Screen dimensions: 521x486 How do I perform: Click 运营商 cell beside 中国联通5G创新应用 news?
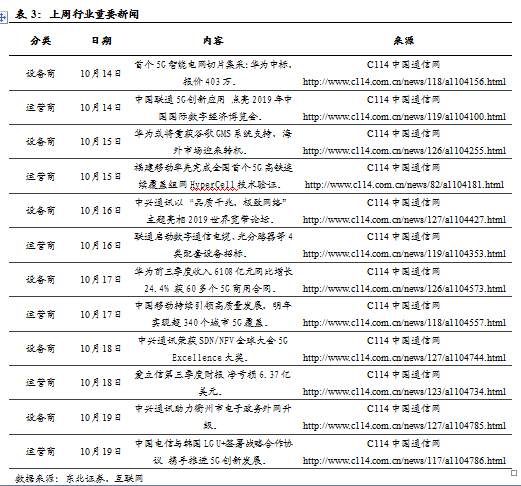tap(41, 108)
